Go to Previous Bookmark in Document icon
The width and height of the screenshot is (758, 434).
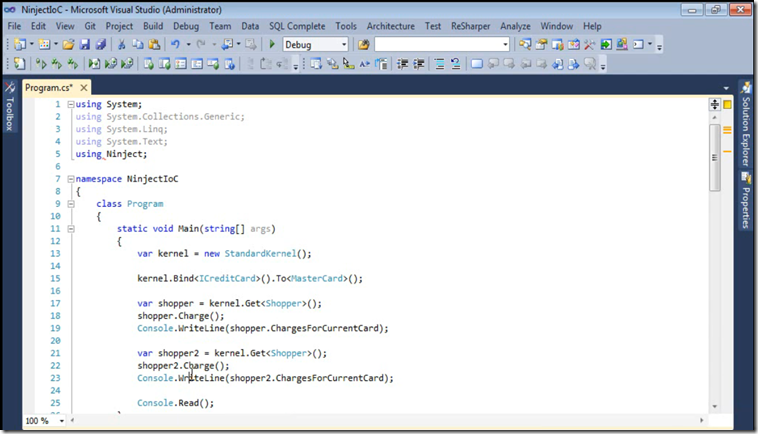pyautogui.click(x=557, y=64)
